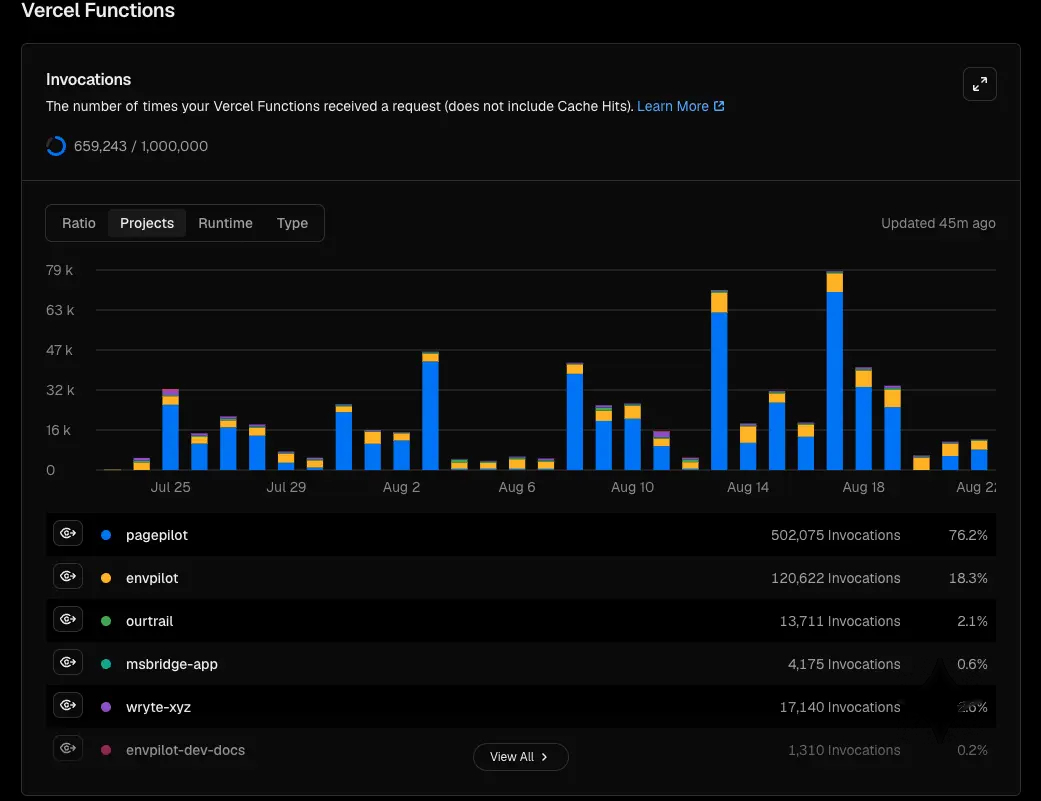Click the red envpilot-dev-docs color dot

(x=106, y=750)
